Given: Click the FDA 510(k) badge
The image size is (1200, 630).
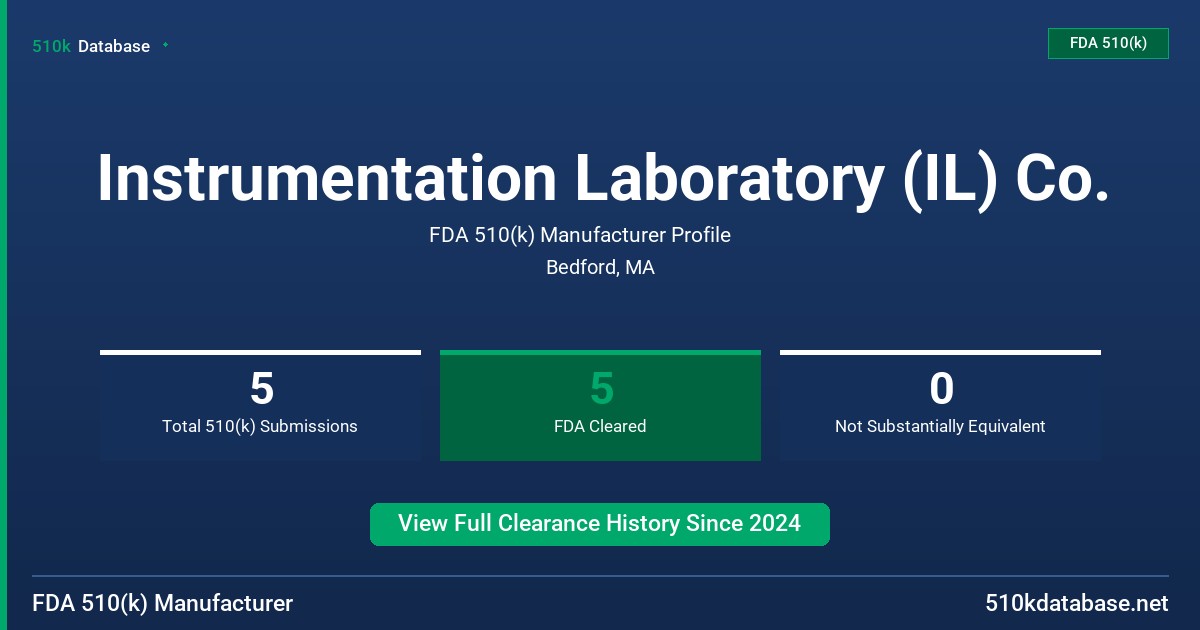Looking at the screenshot, I should (1108, 43).
